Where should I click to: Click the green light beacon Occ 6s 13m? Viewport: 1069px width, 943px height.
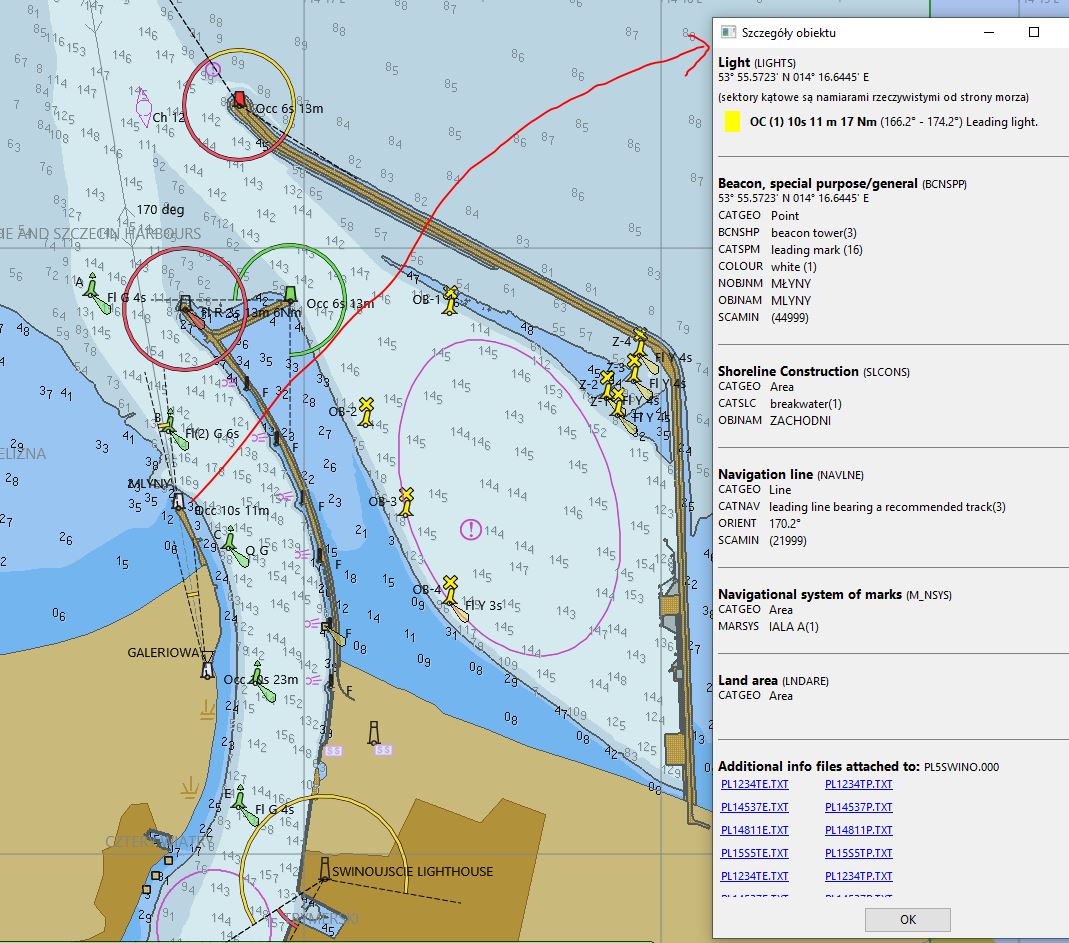click(x=290, y=294)
